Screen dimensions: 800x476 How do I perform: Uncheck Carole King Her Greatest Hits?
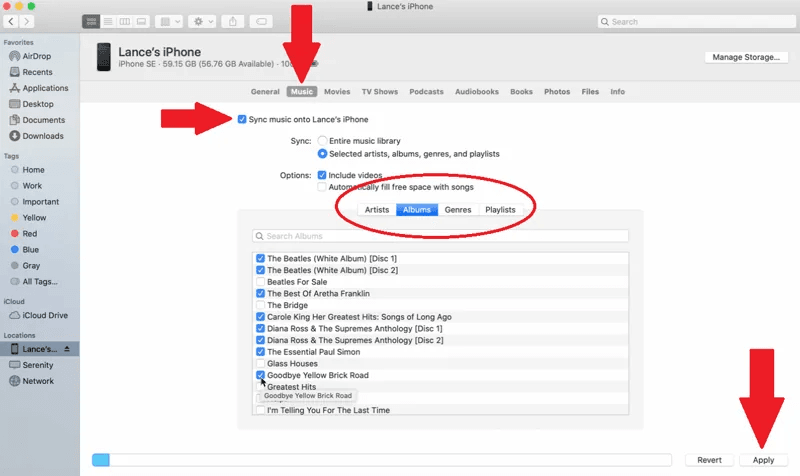point(261,317)
